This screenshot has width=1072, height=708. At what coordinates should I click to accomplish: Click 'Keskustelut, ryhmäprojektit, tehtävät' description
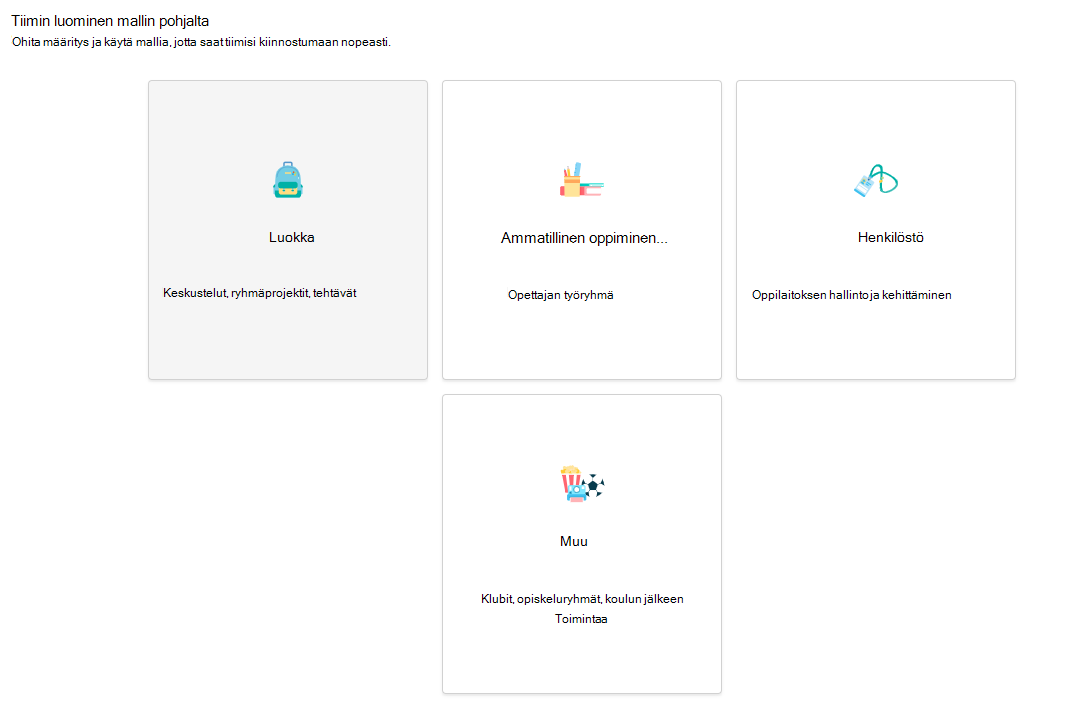260,293
